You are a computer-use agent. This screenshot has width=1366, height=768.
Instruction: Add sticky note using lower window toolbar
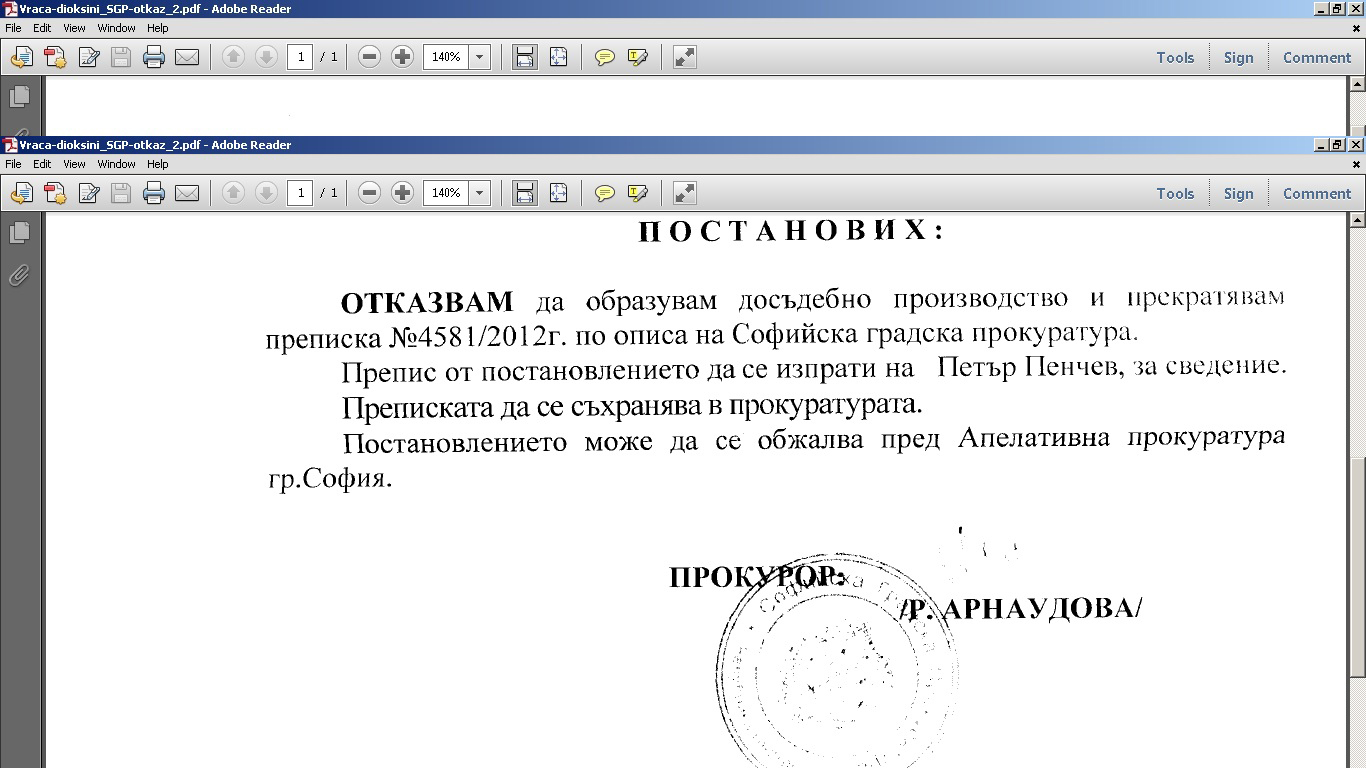(x=604, y=193)
